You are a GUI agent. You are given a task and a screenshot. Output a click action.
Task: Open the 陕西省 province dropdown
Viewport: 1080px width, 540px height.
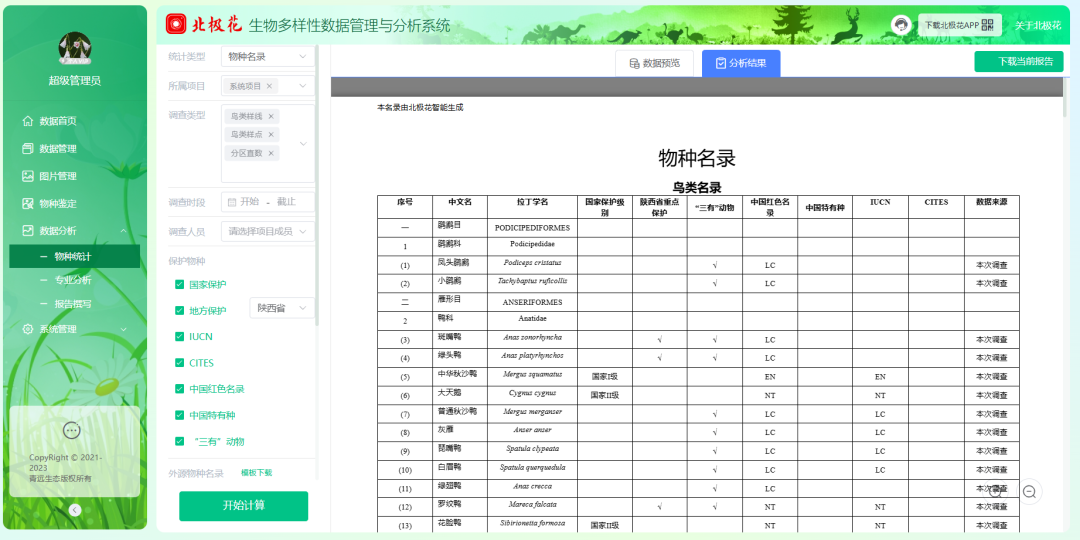pos(282,308)
